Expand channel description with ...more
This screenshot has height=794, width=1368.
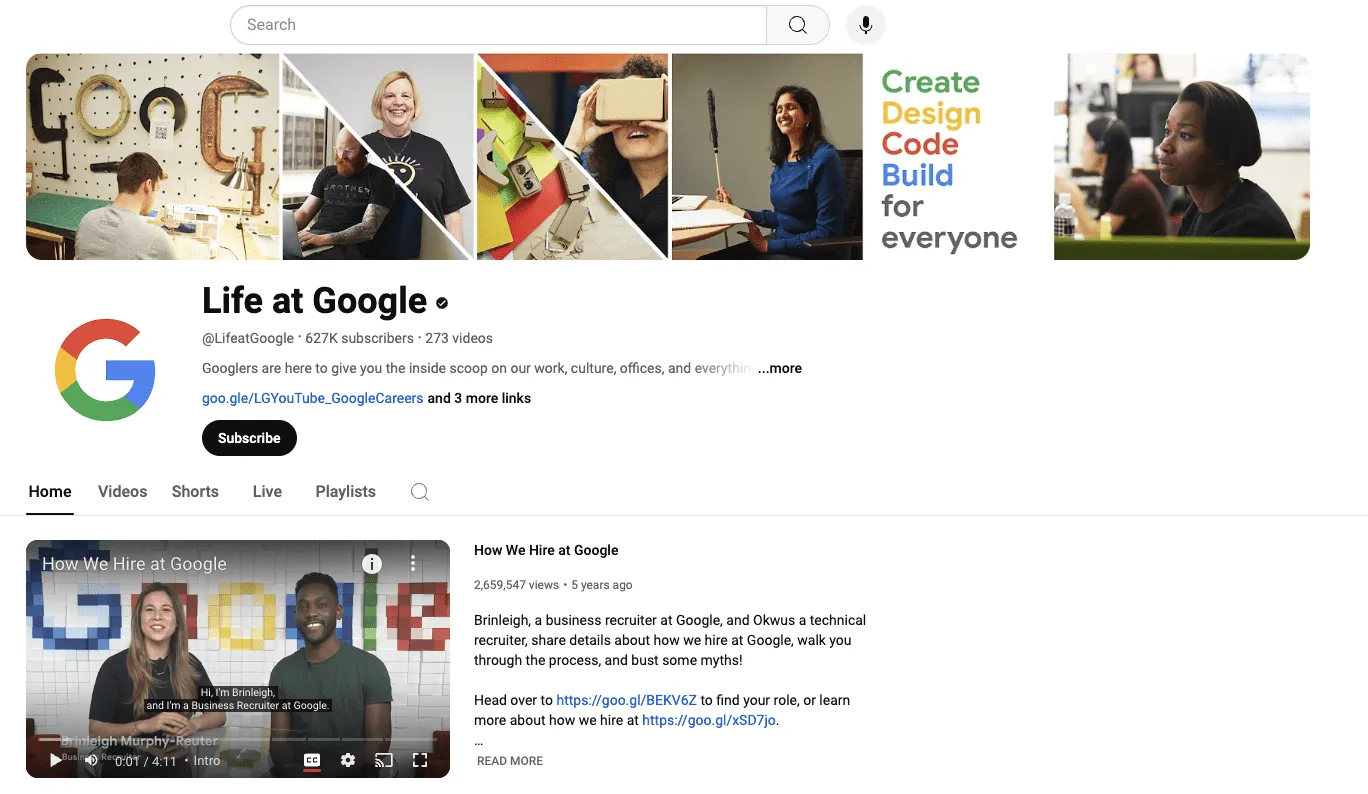tap(780, 368)
